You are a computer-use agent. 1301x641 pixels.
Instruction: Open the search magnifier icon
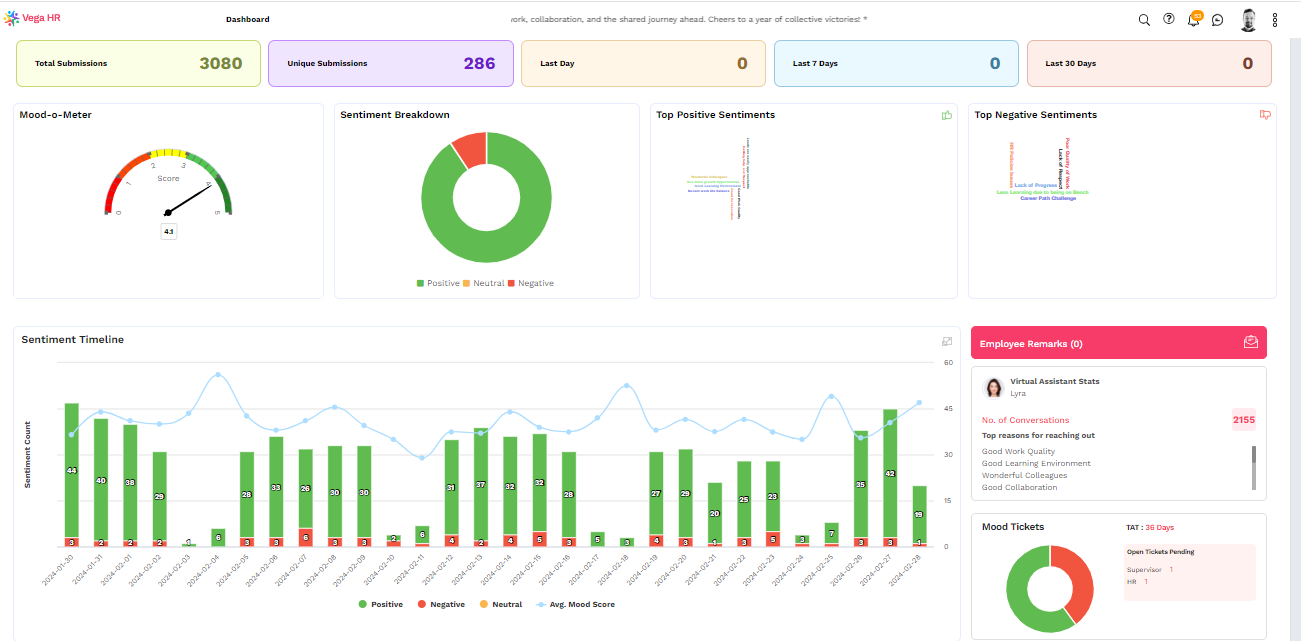pyautogui.click(x=1144, y=20)
